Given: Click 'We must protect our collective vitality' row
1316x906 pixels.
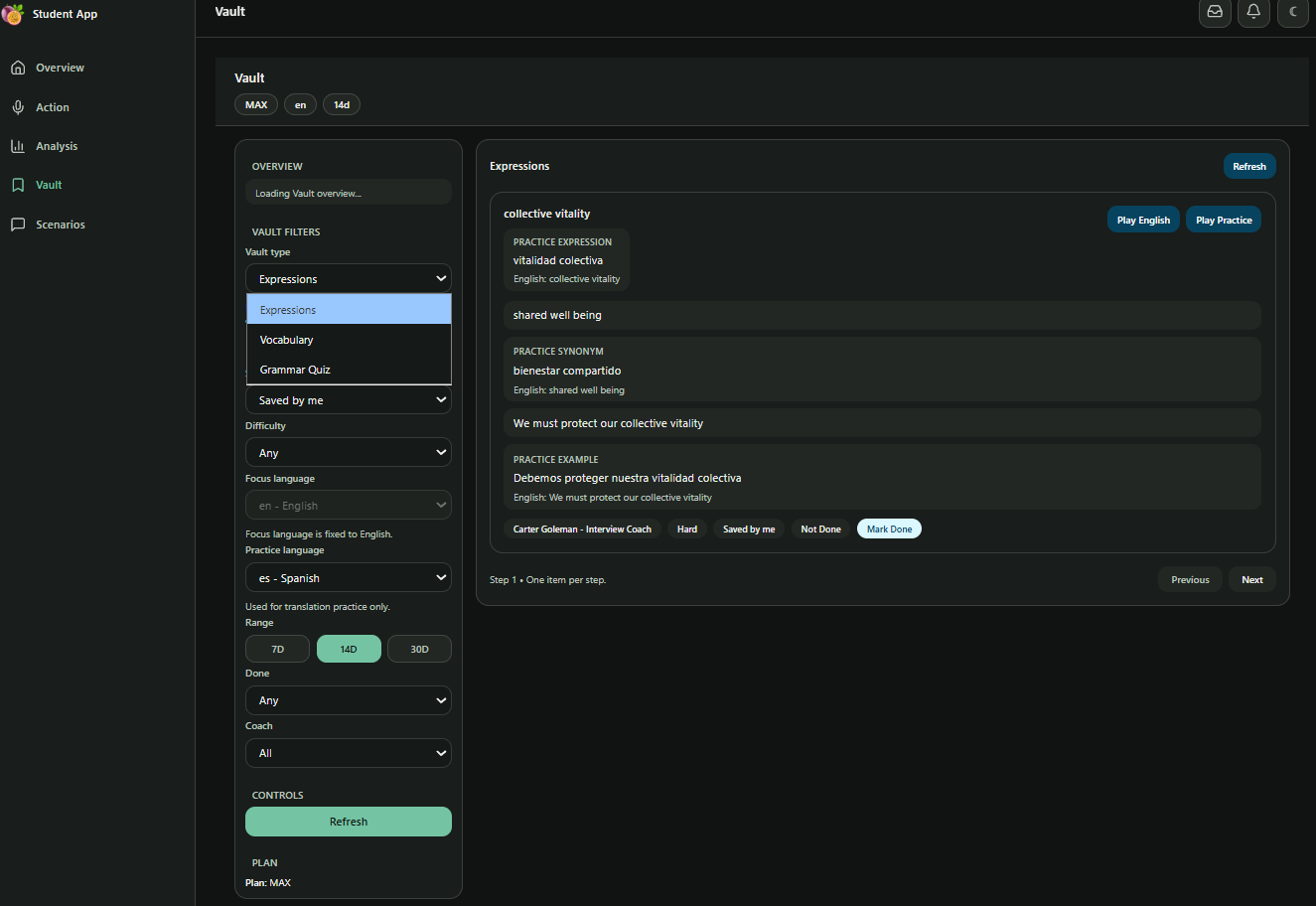Looking at the screenshot, I should pyautogui.click(x=882, y=423).
